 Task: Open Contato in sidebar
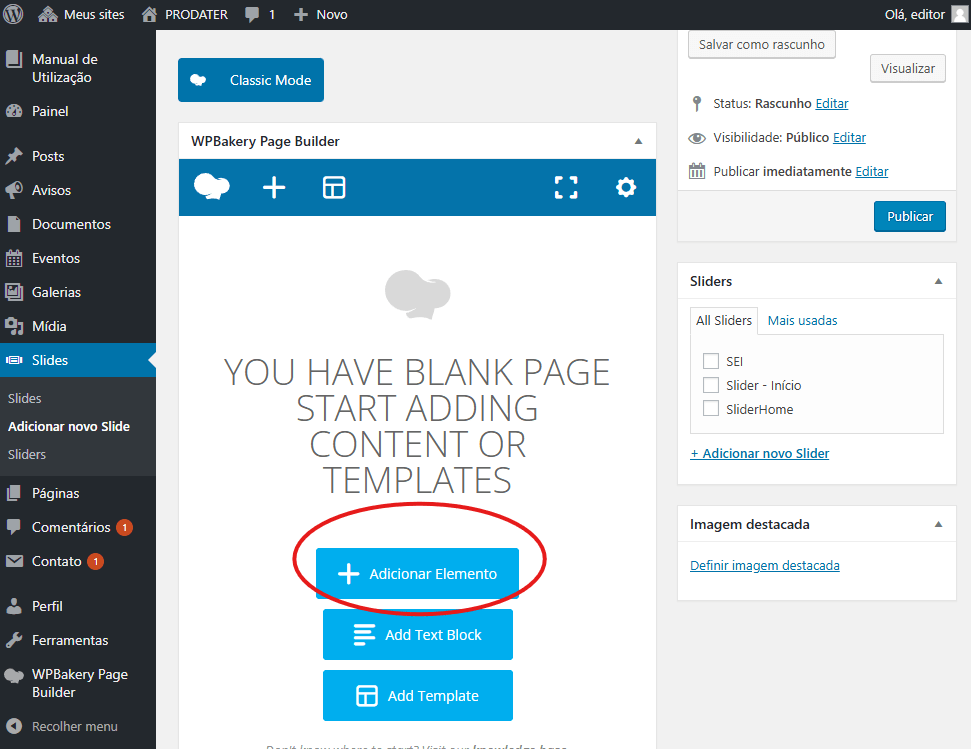tap(78, 561)
